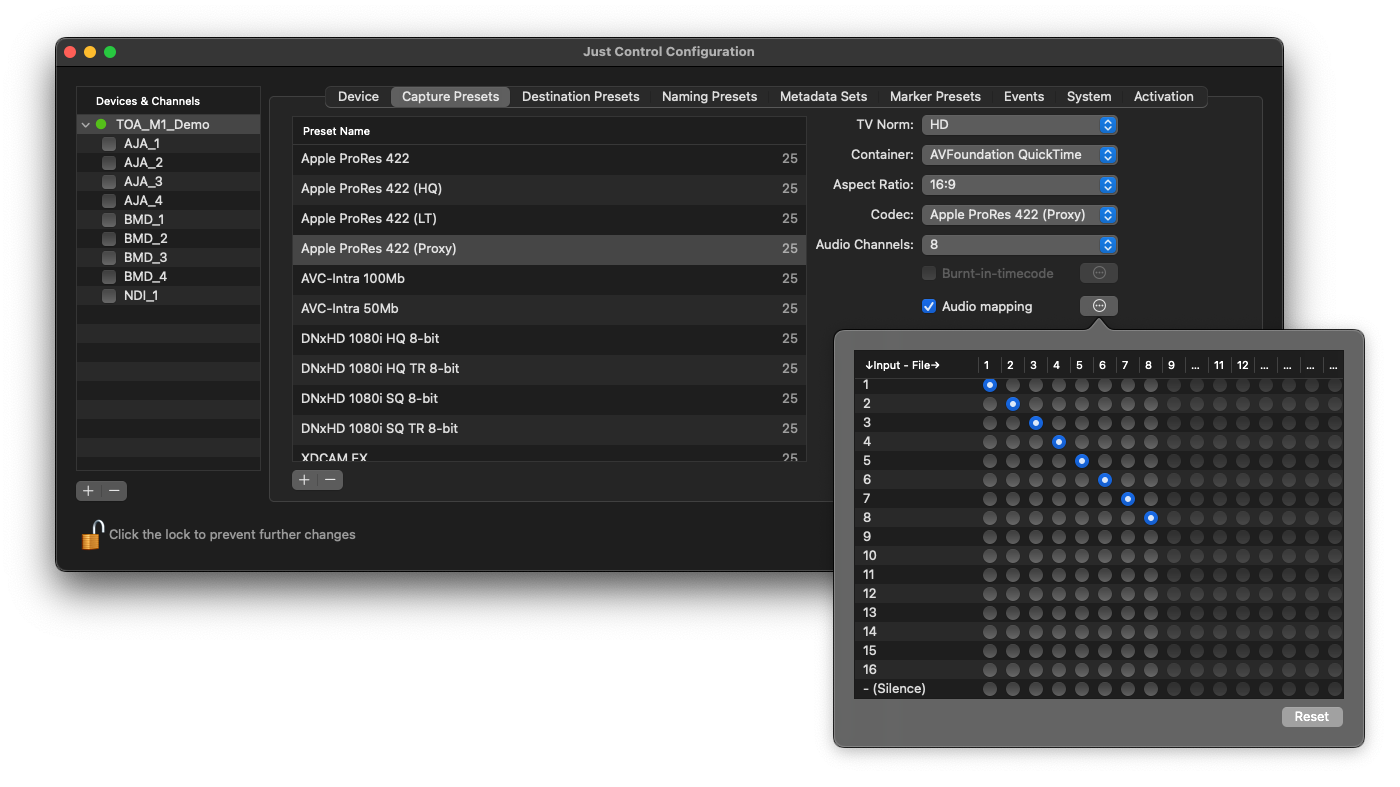Select the NDI_1 channel name in tree
The height and width of the screenshot is (787, 1400).
pos(141,296)
